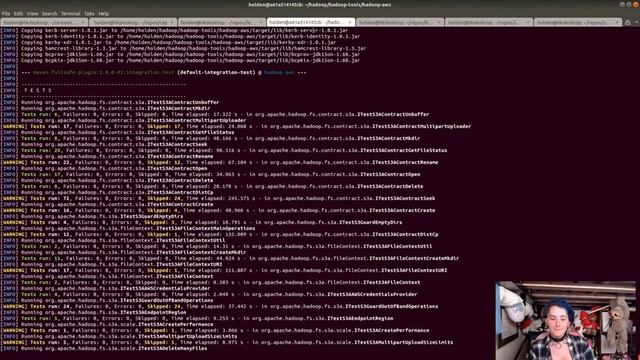Click the Running ITestS3AMultipartUploadSizeLimits line

tap(119, 336)
